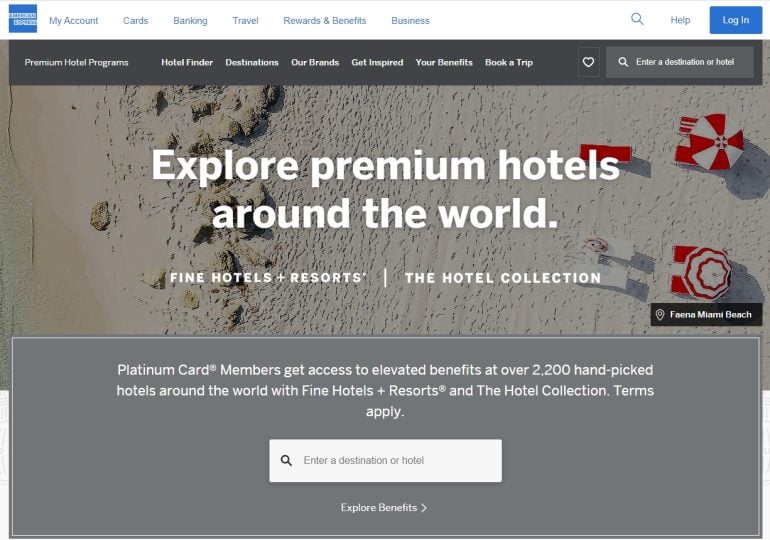Image resolution: width=770 pixels, height=540 pixels.
Task: Focus navbar destination search field
Action: (680, 62)
